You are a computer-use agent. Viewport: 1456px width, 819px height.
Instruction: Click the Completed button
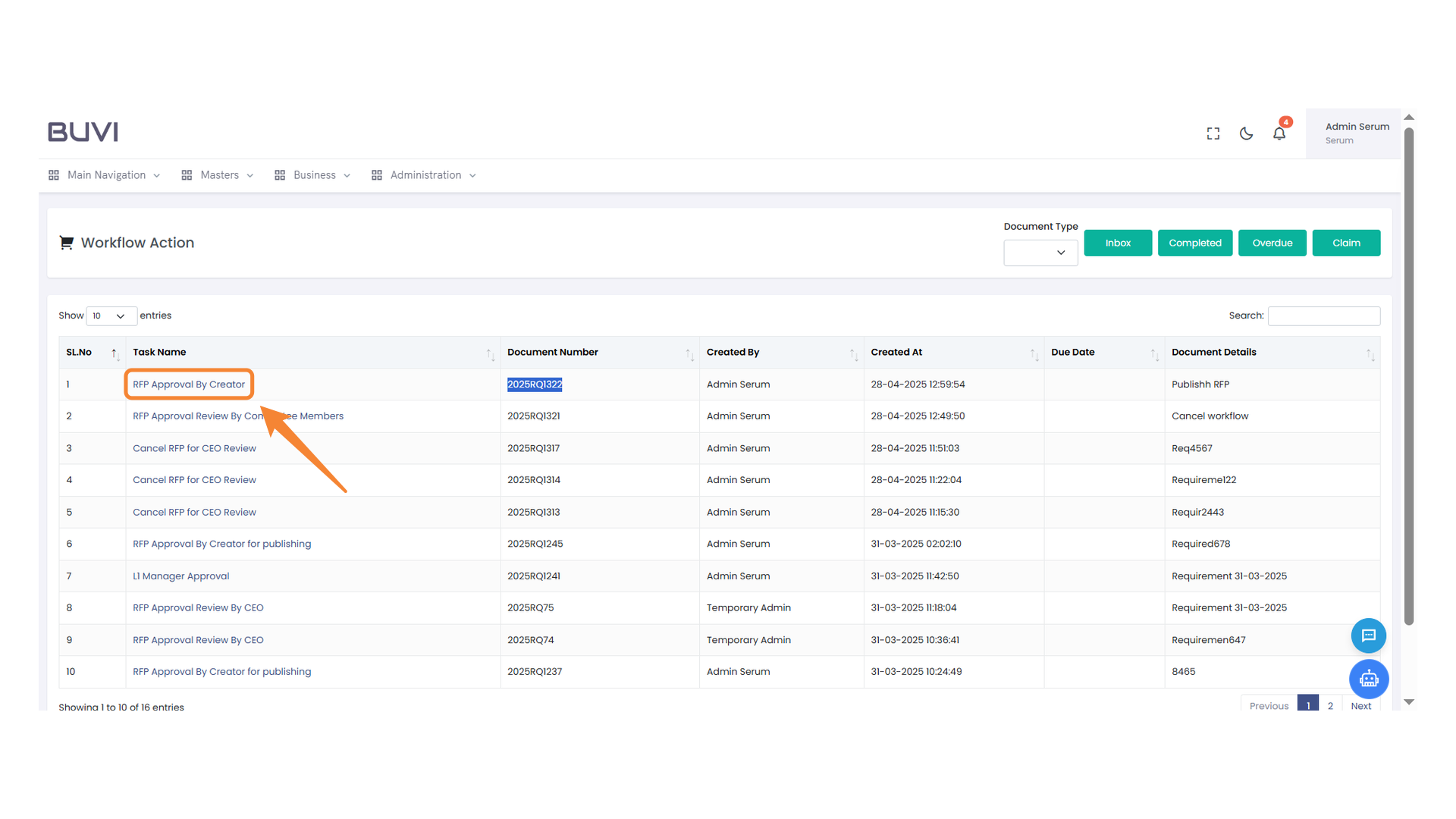pos(1194,243)
